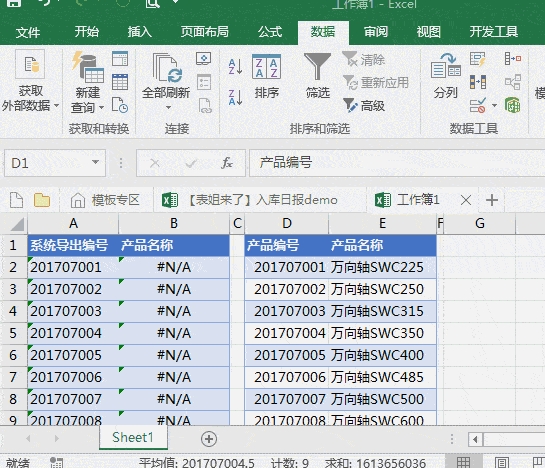Image resolution: width=545 pixels, height=468 pixels.
Task: Click the Consolidate icon
Action: pyautogui.click(x=513, y=58)
